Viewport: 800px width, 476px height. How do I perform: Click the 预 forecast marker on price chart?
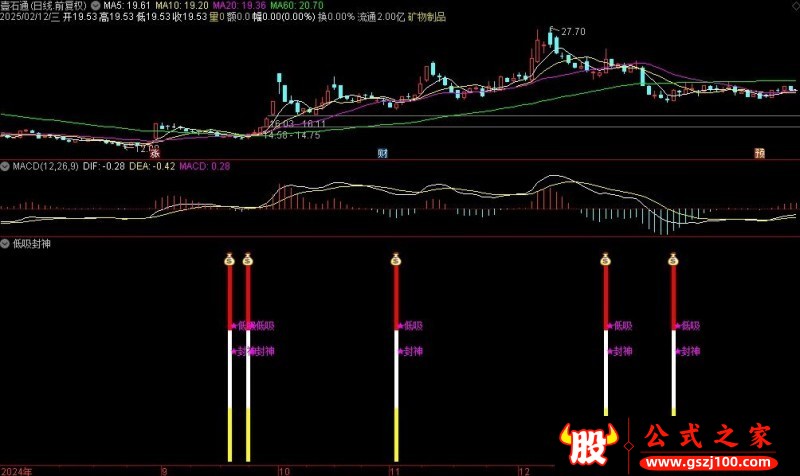tap(760, 153)
